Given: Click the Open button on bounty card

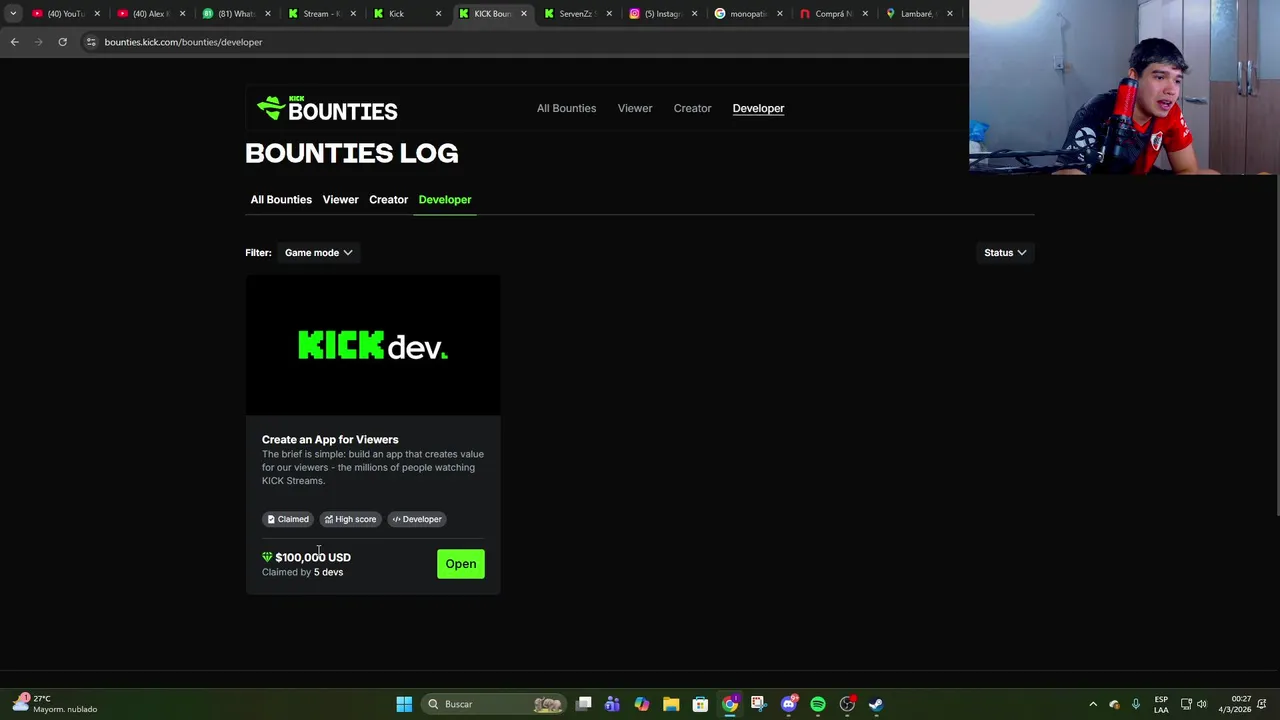Looking at the screenshot, I should click(x=461, y=564).
